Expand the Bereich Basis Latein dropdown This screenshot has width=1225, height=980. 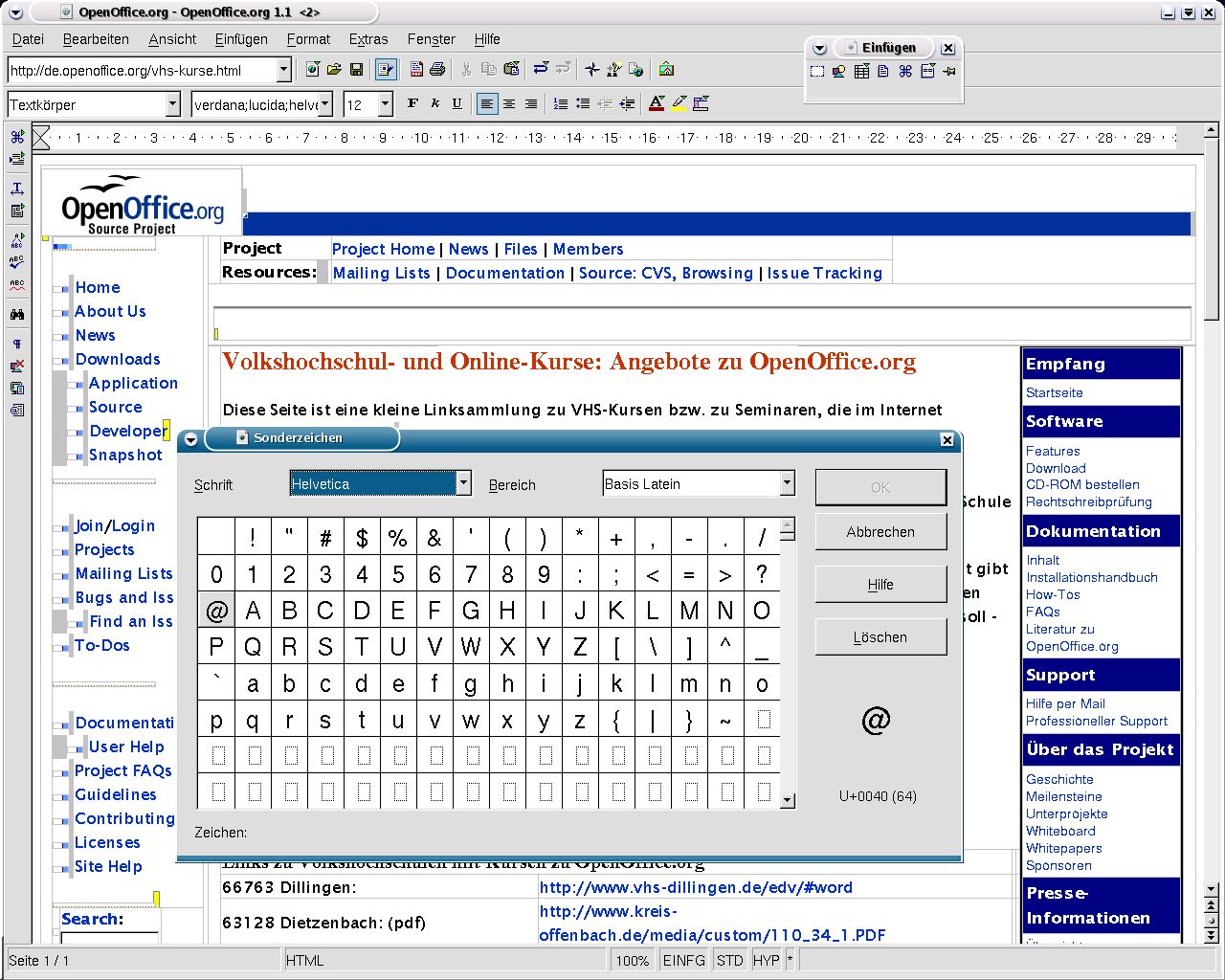tap(787, 483)
